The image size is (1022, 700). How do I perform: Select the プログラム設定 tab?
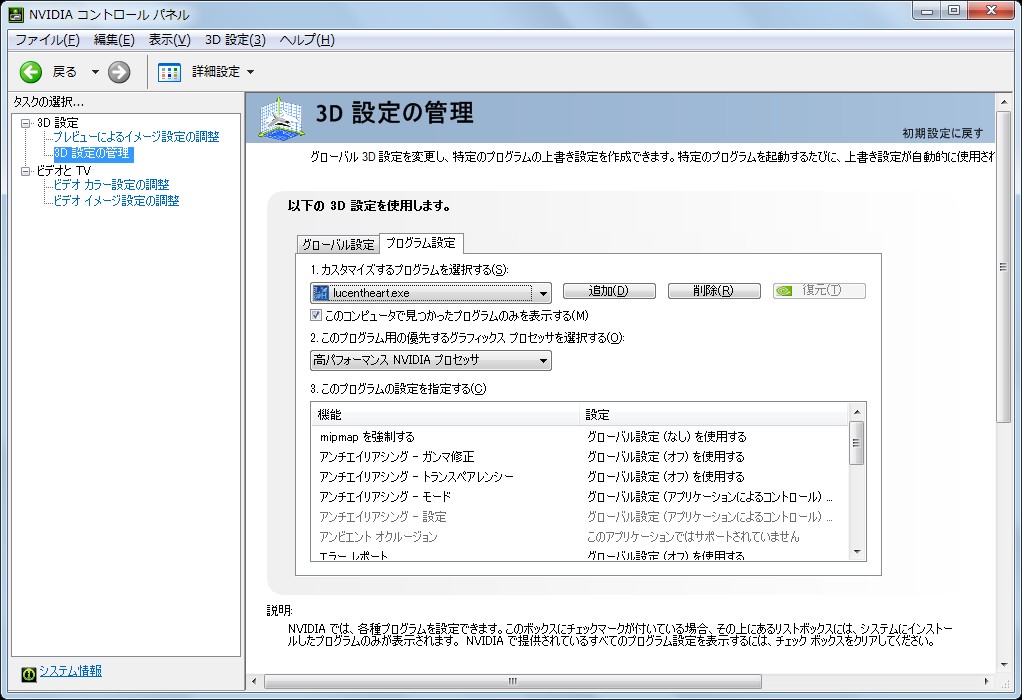421,242
